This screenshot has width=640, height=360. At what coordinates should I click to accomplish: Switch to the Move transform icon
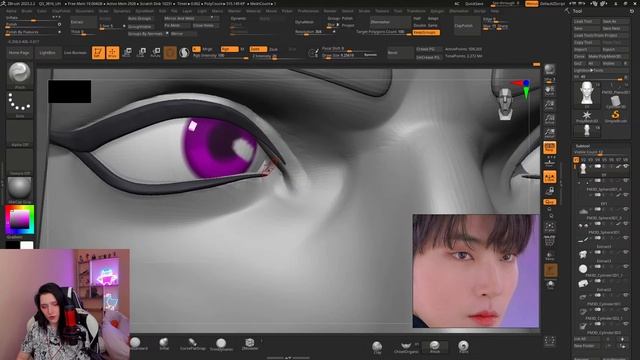[x=127, y=53]
